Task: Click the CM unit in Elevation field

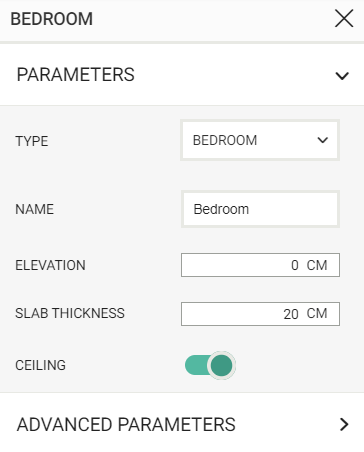Action: pyautogui.click(x=317, y=265)
